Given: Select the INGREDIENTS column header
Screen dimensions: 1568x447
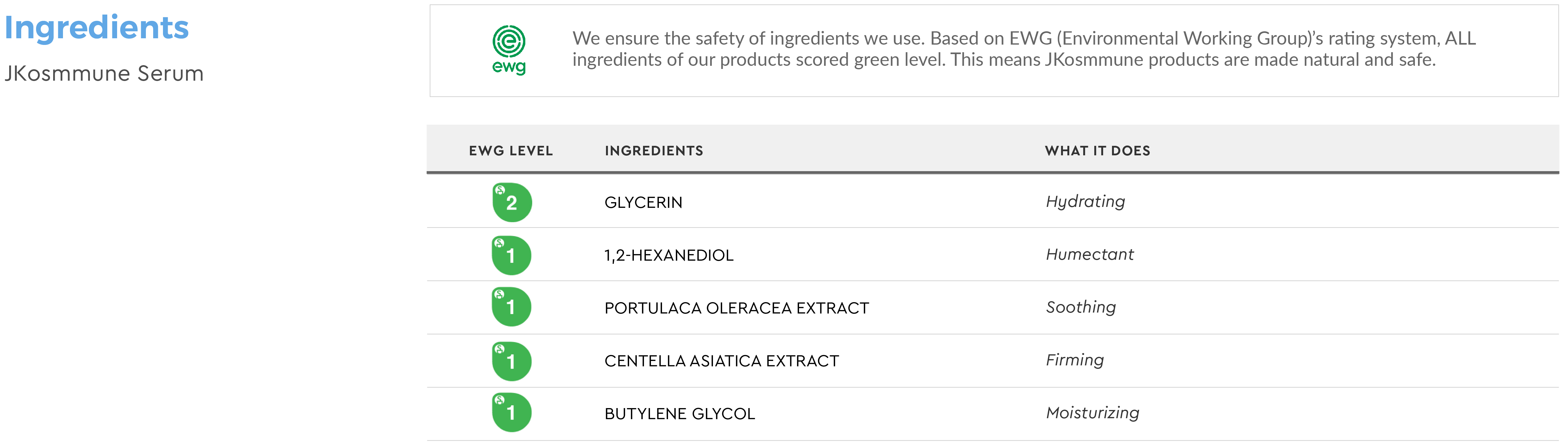Looking at the screenshot, I should pos(654,151).
